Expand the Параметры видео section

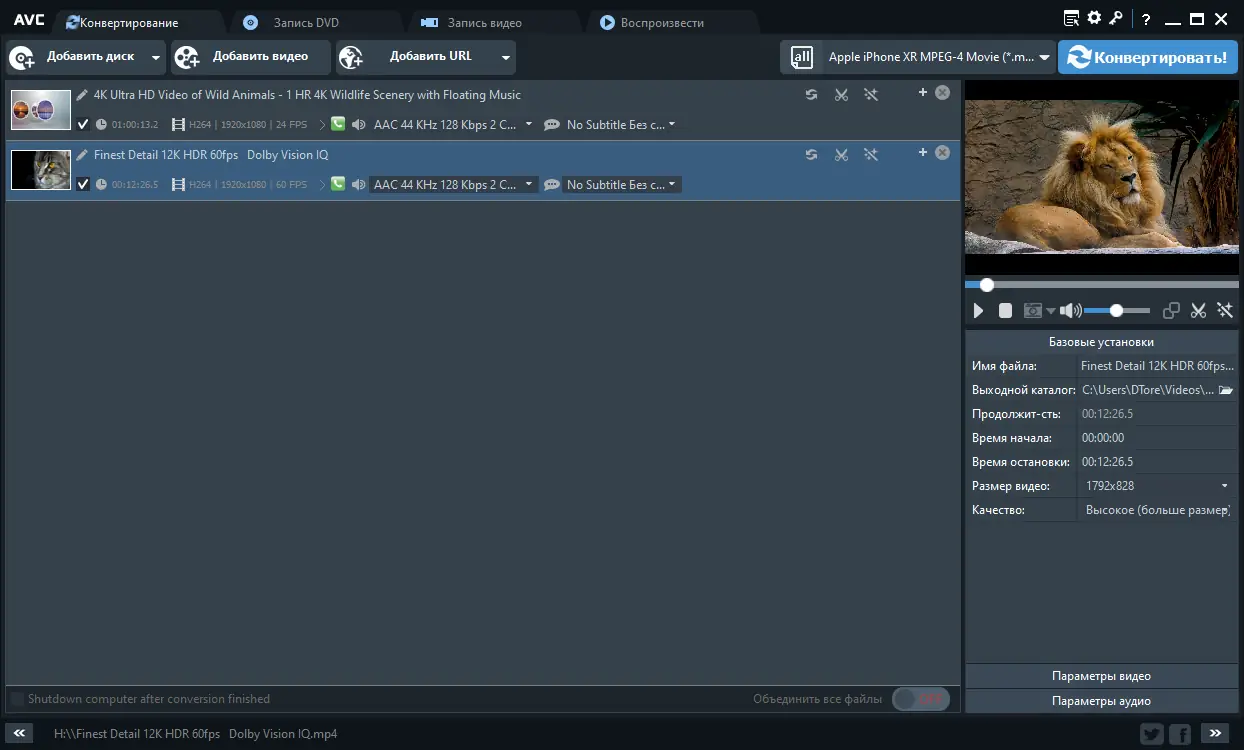1101,676
